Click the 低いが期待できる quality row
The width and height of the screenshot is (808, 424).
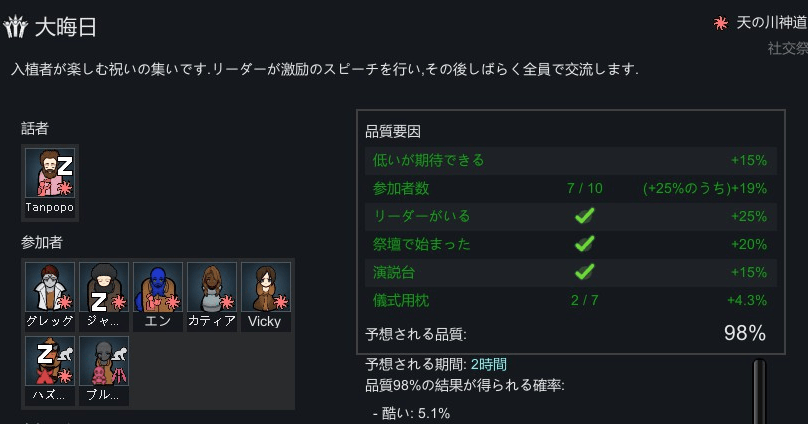pyautogui.click(x=570, y=160)
